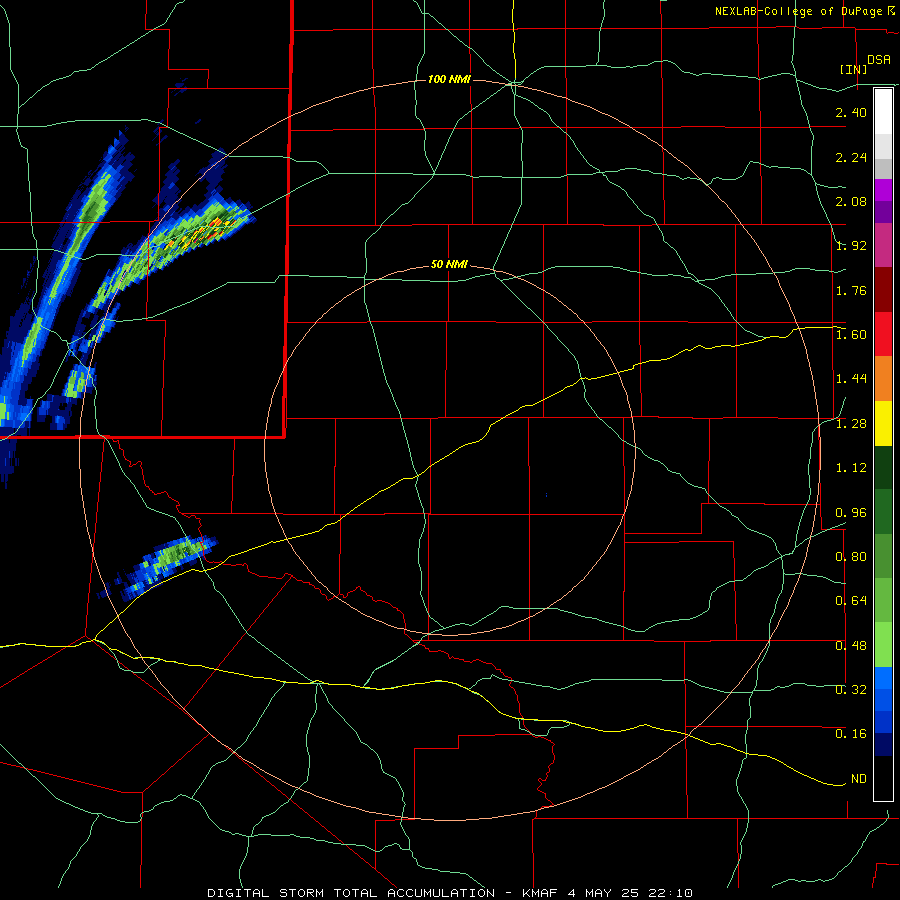Click the 2.40 legend value
This screenshot has height=900, width=900.
coord(851,112)
